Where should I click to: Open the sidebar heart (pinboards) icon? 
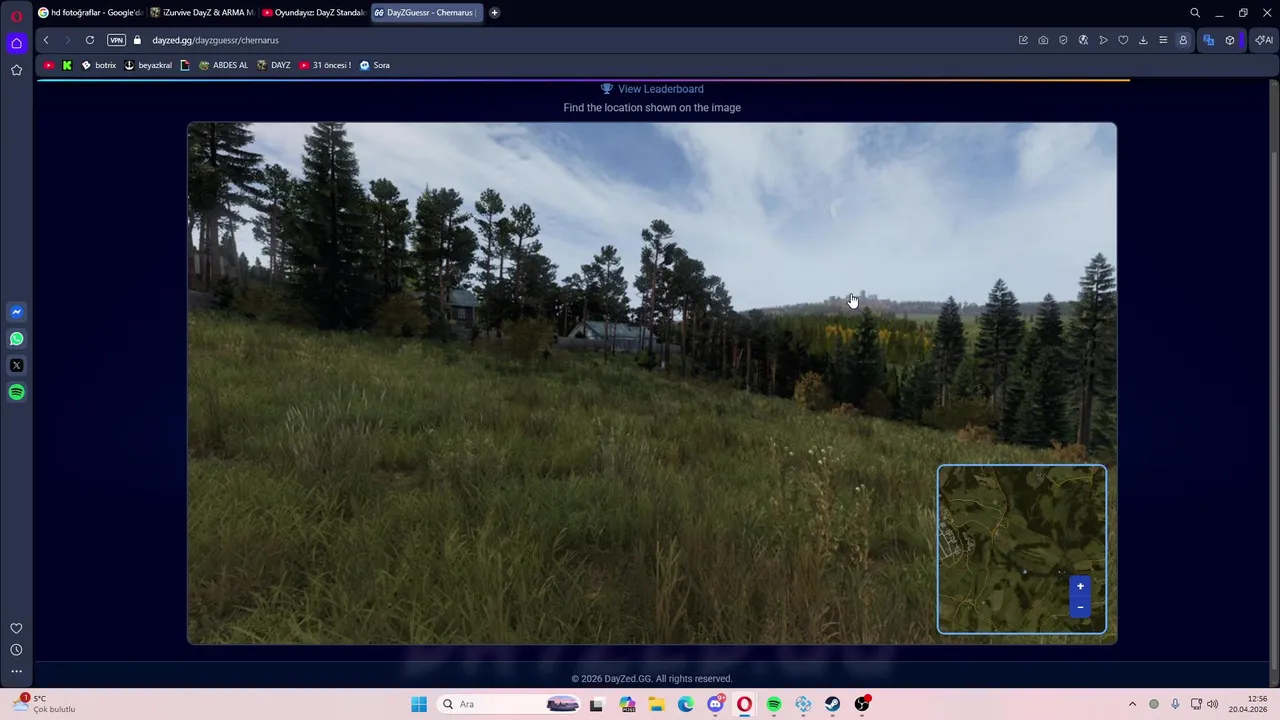(16, 628)
